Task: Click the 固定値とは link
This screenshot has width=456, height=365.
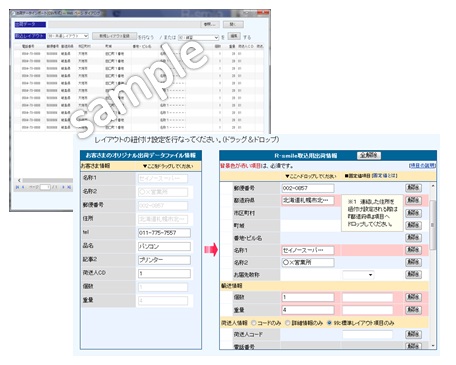Action: coord(384,175)
